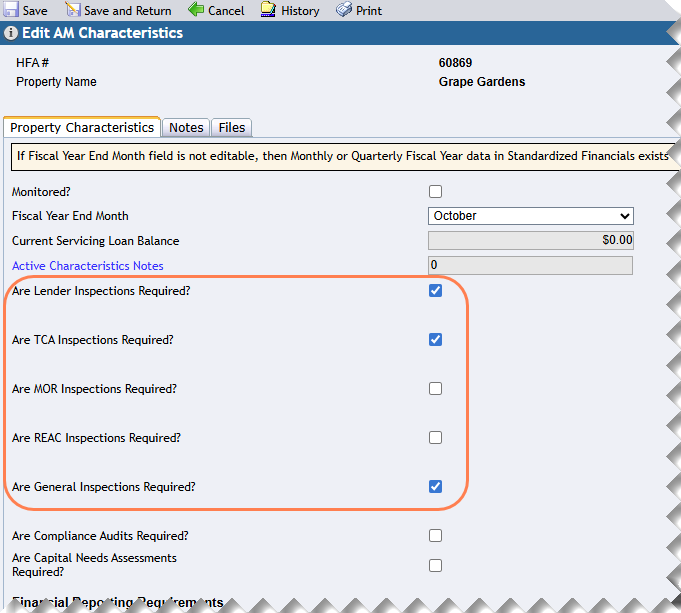Screen dimensions: 681x613
Task: Enable the Monitored checkbox
Action: click(x=435, y=191)
